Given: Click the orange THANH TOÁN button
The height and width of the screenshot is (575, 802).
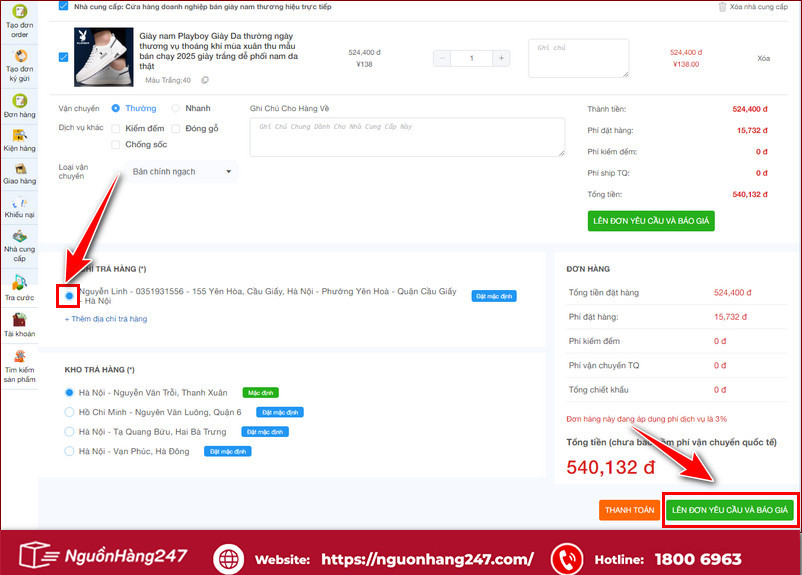Looking at the screenshot, I should (629, 510).
